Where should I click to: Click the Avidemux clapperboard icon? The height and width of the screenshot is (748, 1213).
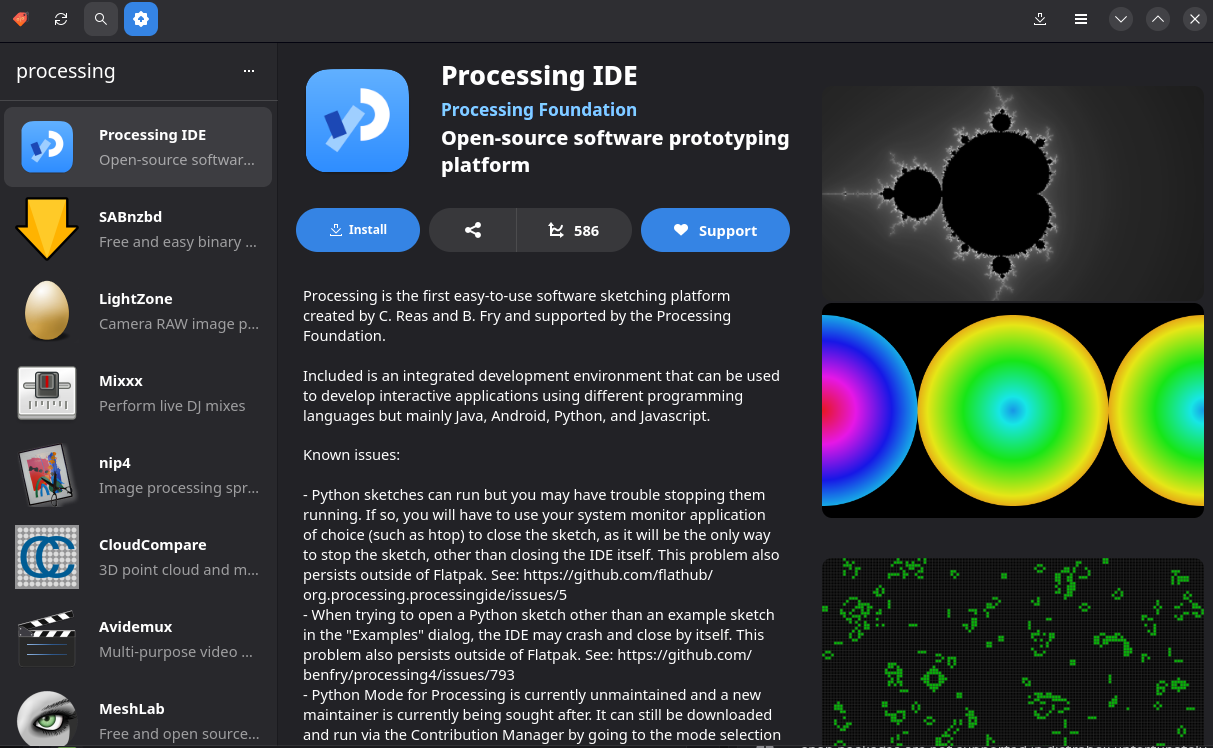(x=47, y=639)
